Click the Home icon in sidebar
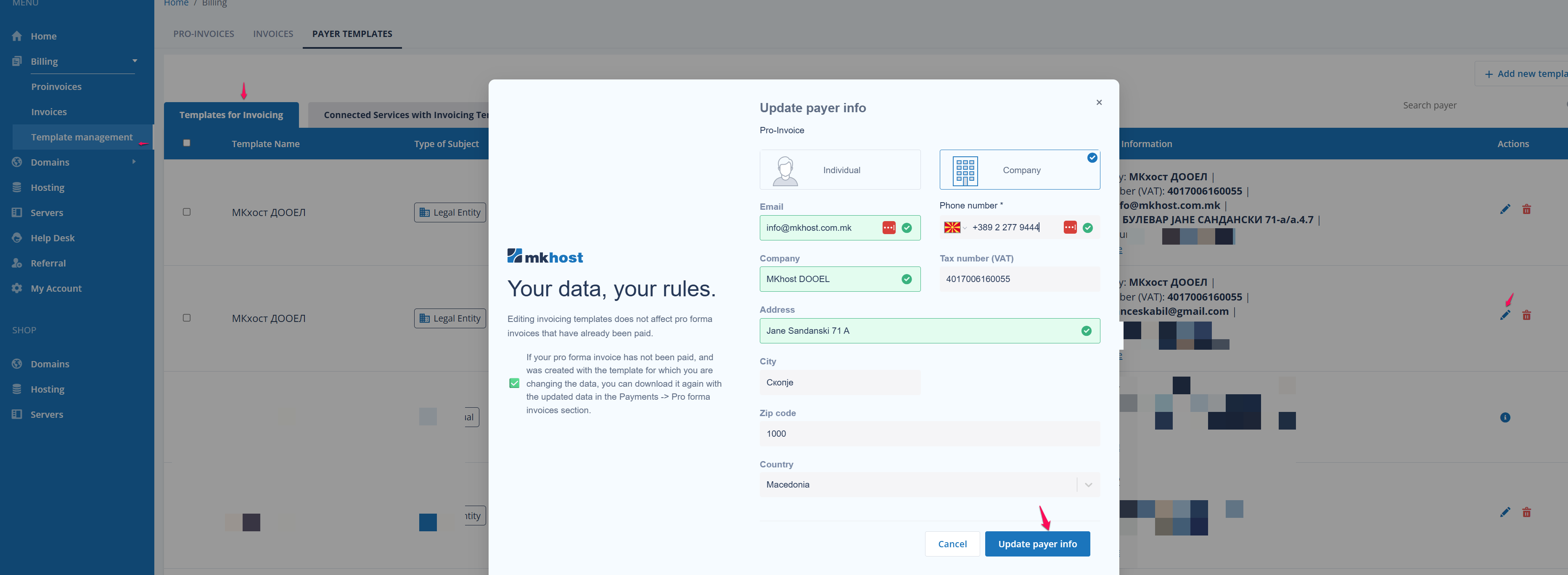1568x575 pixels. click(17, 36)
